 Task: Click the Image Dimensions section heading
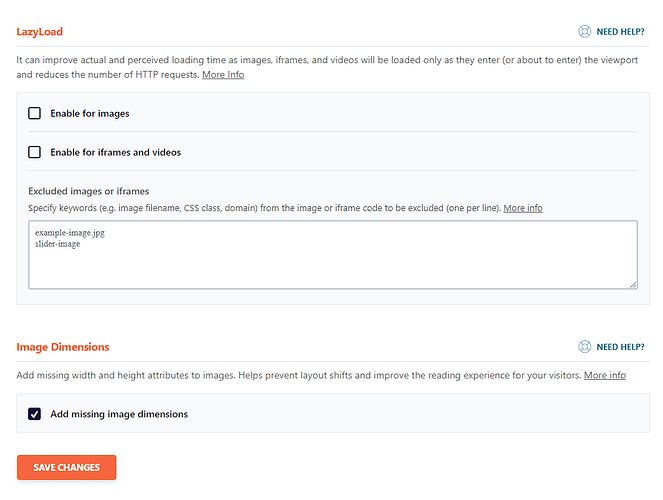point(63,347)
